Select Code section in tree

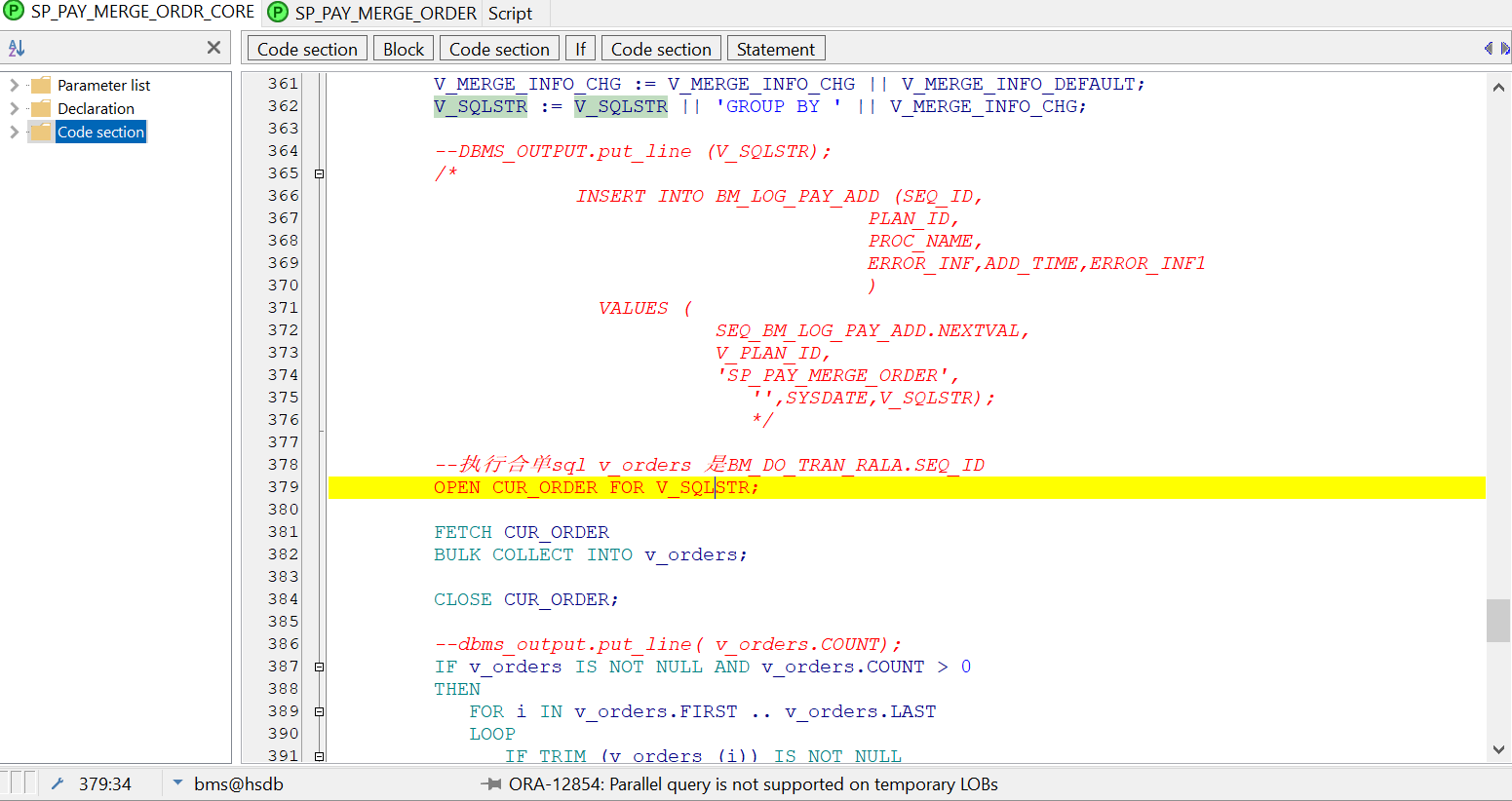tap(100, 132)
